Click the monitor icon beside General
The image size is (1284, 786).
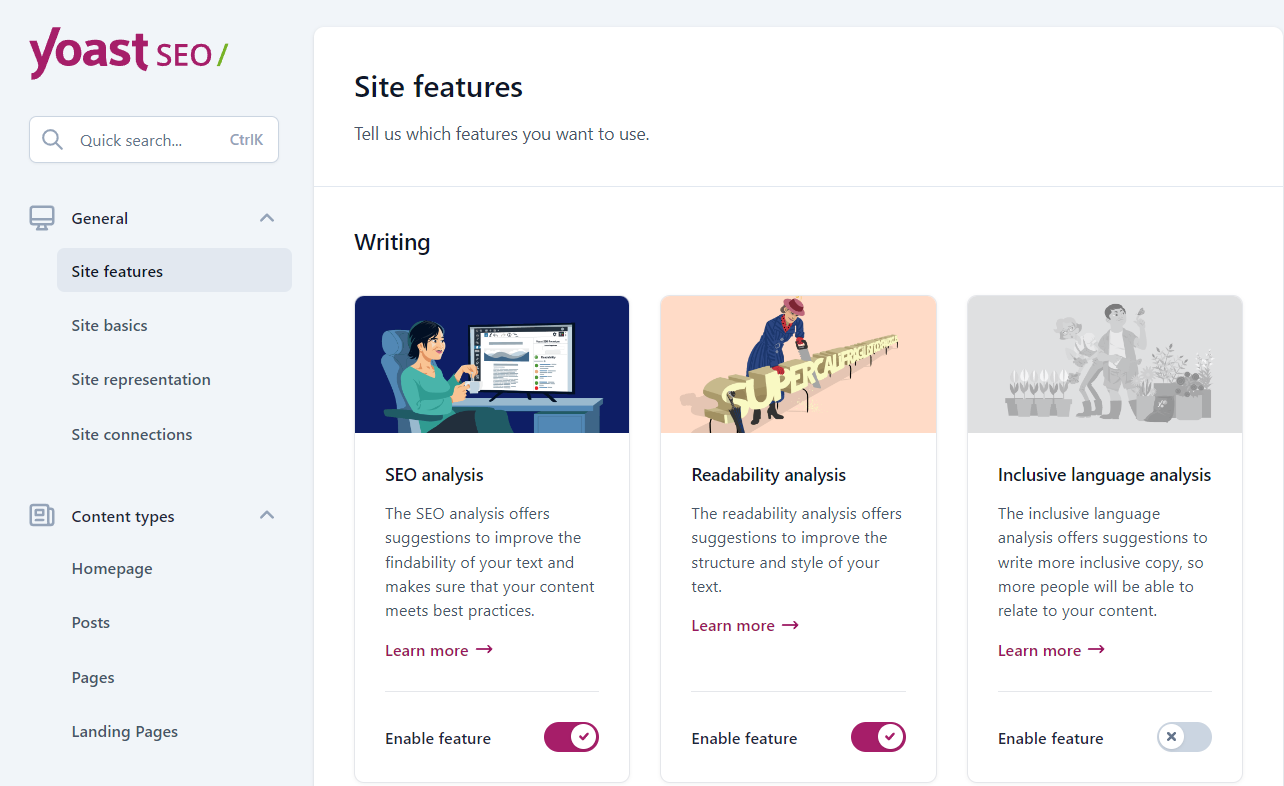(x=42, y=217)
